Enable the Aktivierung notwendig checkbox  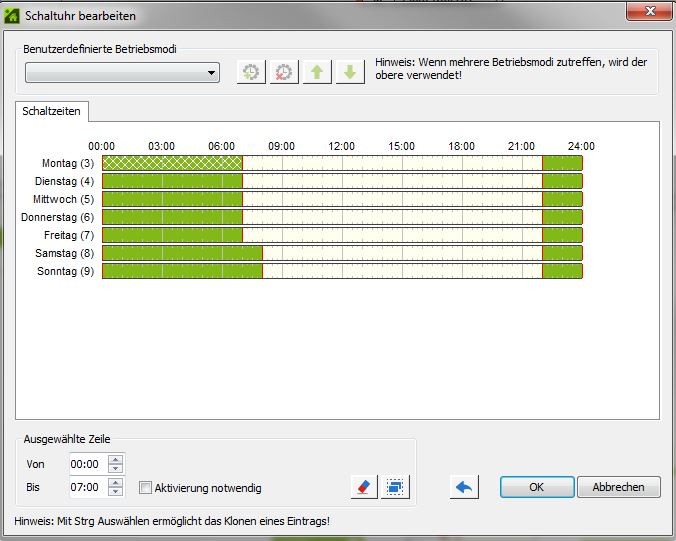coord(146,488)
